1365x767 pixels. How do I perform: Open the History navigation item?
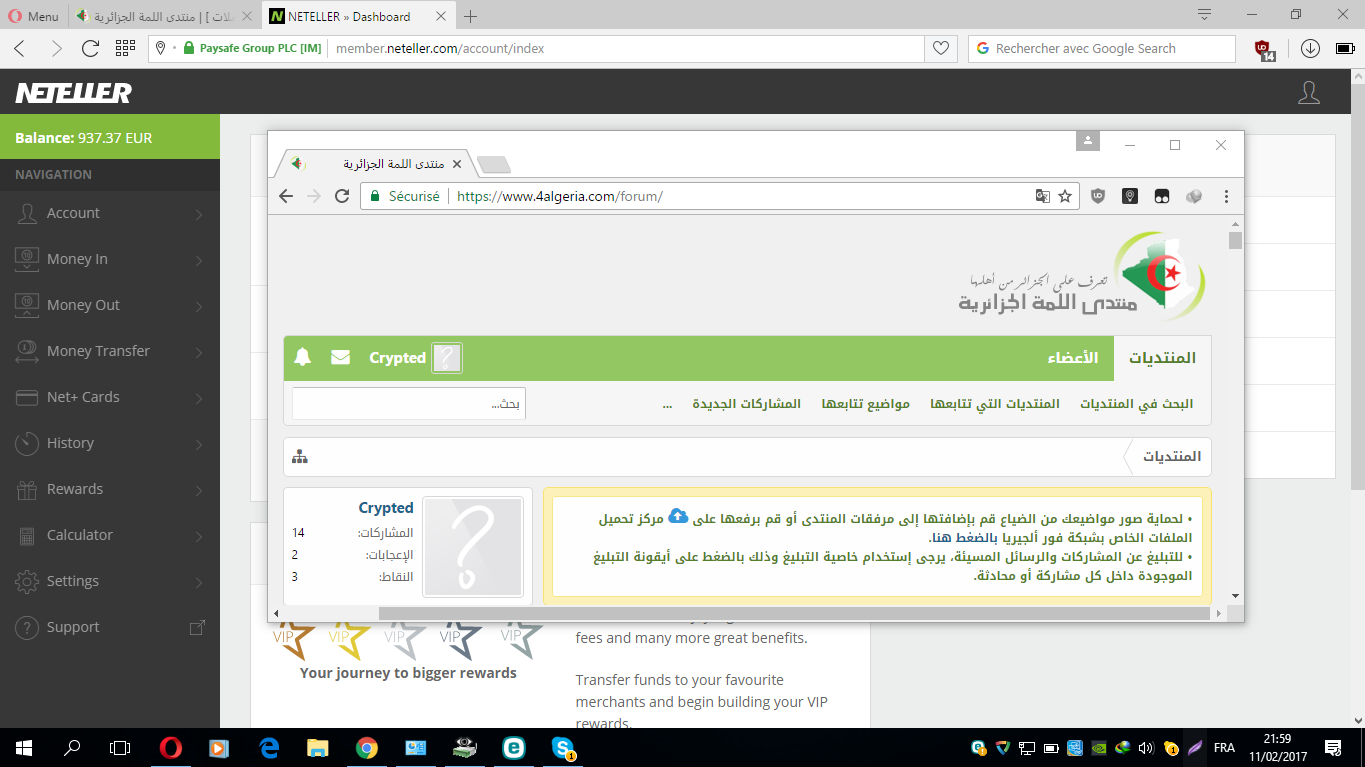coord(110,443)
